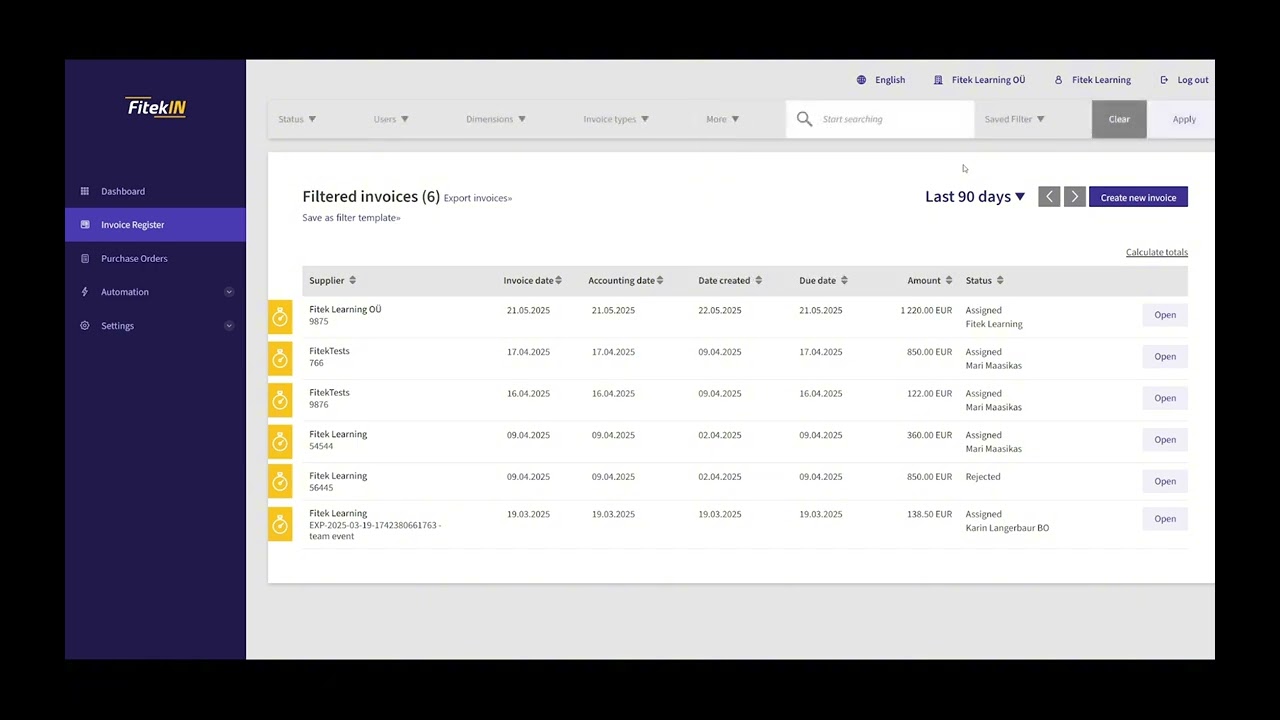Click the Clear filters button
The height and width of the screenshot is (720, 1280).
(1119, 119)
